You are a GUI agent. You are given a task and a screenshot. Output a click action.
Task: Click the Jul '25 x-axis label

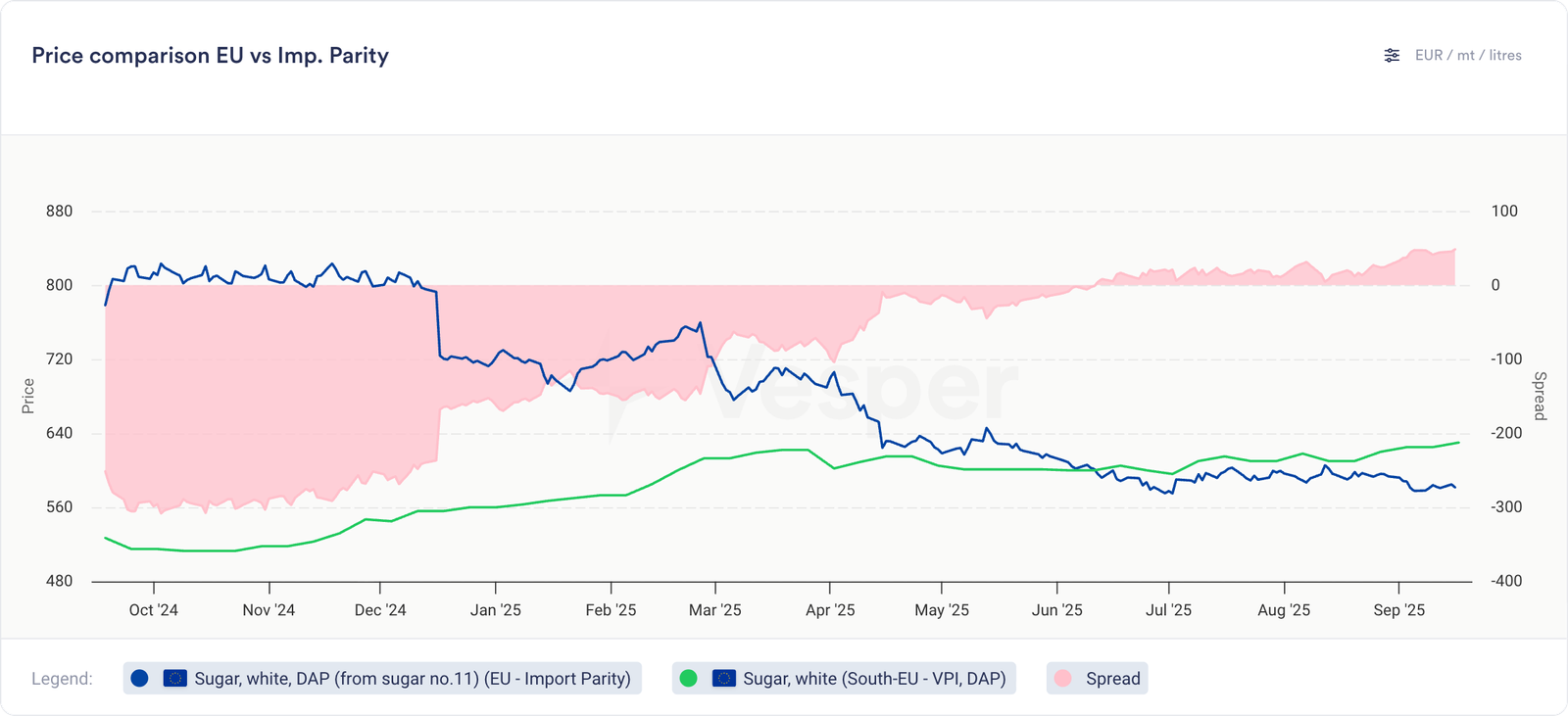(x=1168, y=610)
